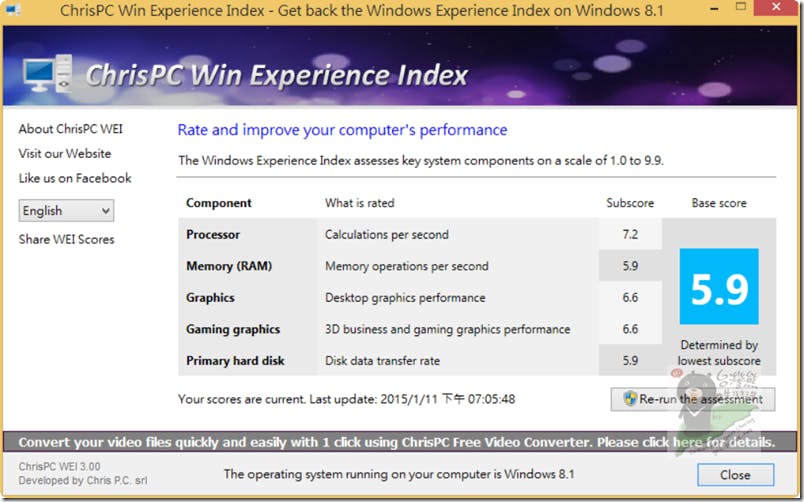Viewport: 804px width, 502px height.
Task: Click the Primary hard disk subscore 5.9
Action: click(x=630, y=360)
